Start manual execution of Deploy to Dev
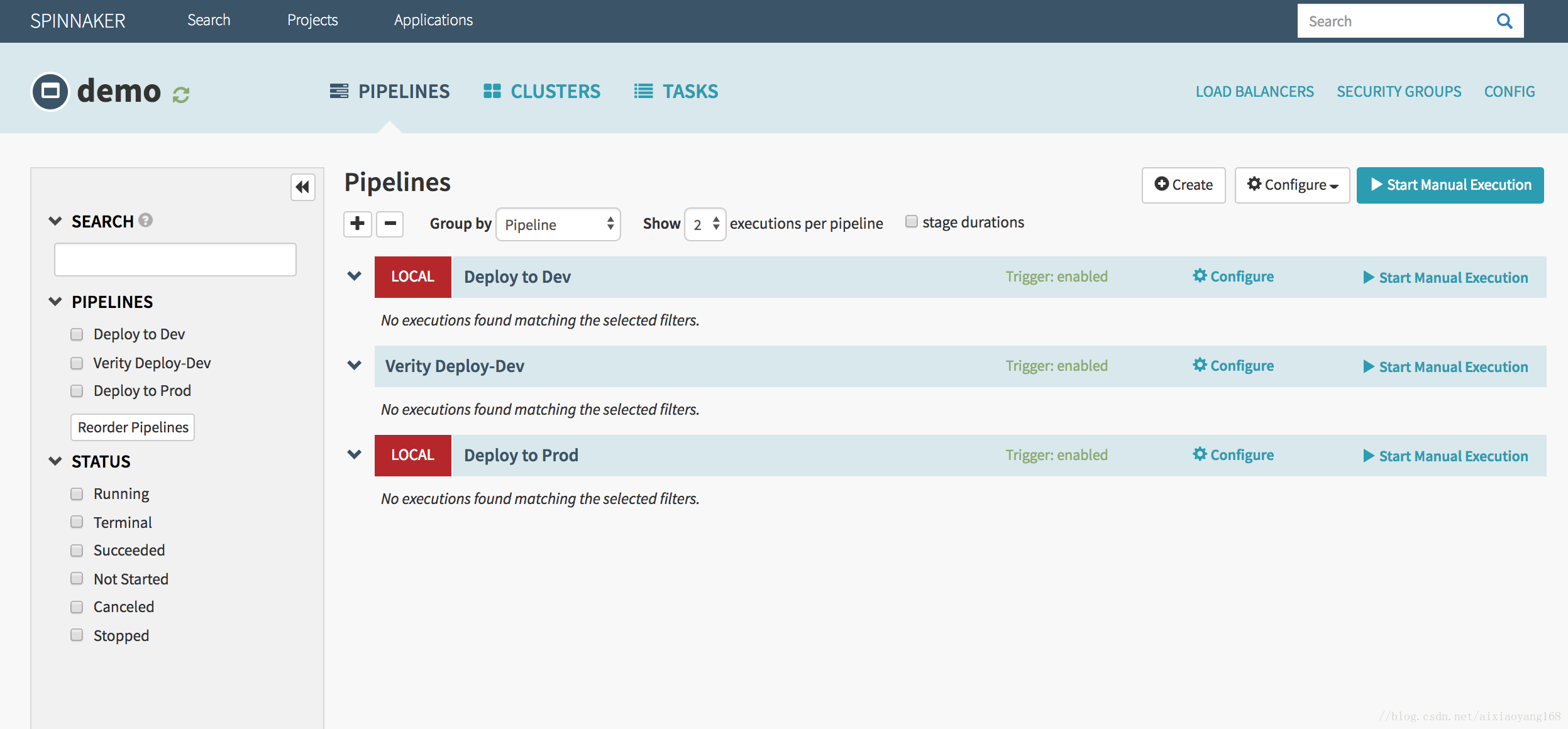Screen dimensions: 1568x729 1445,278
